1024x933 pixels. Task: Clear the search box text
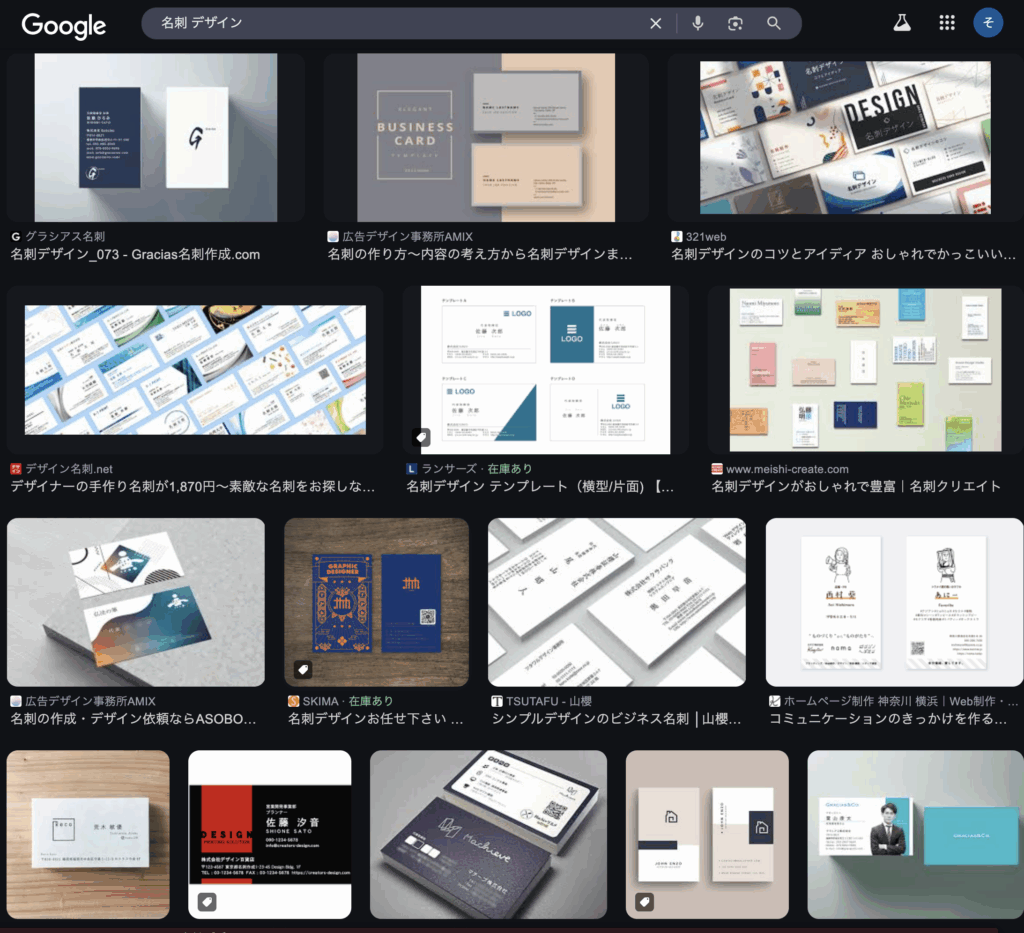[656, 24]
